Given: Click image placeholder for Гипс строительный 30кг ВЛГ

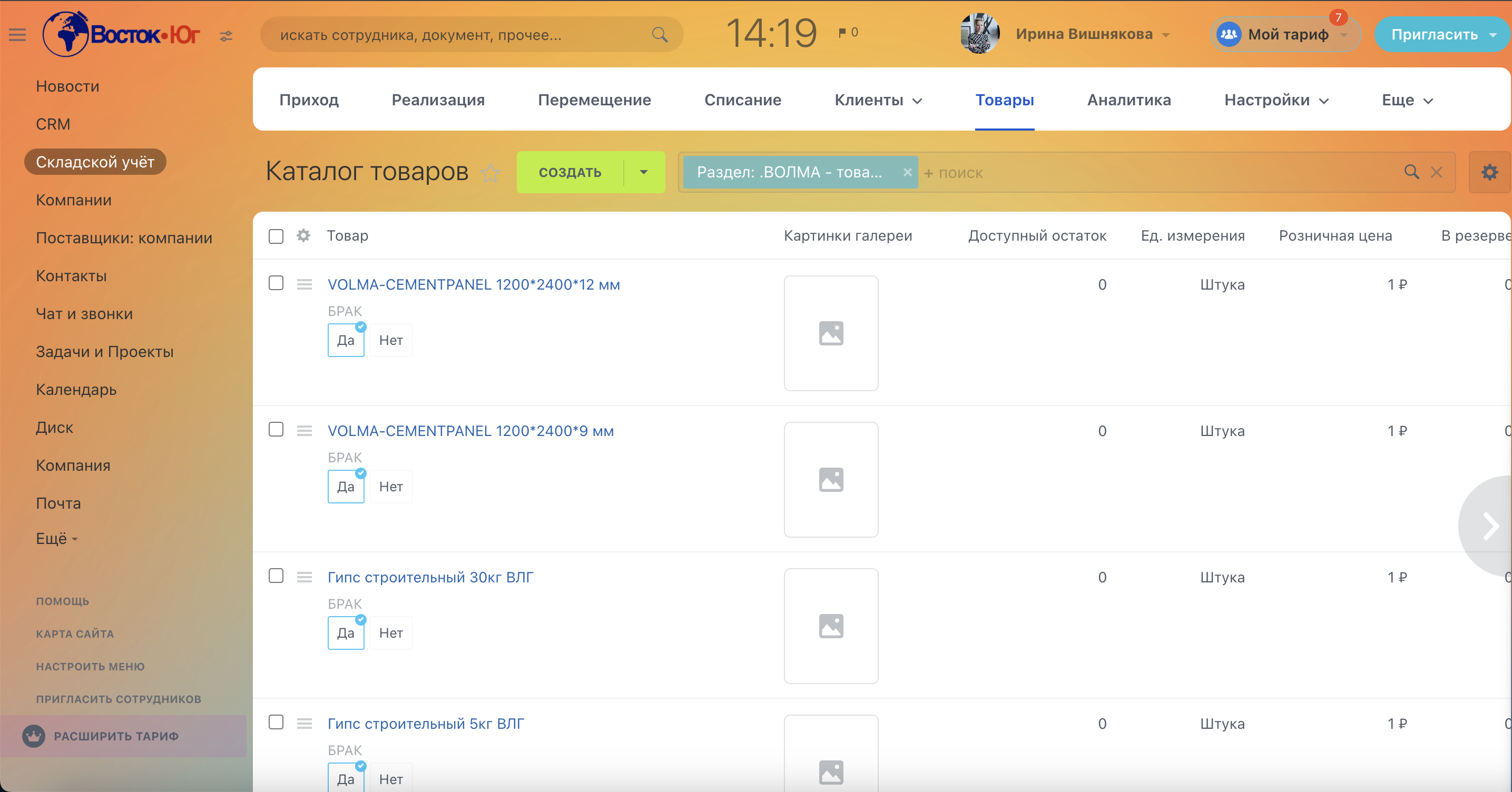Looking at the screenshot, I should 831,626.
